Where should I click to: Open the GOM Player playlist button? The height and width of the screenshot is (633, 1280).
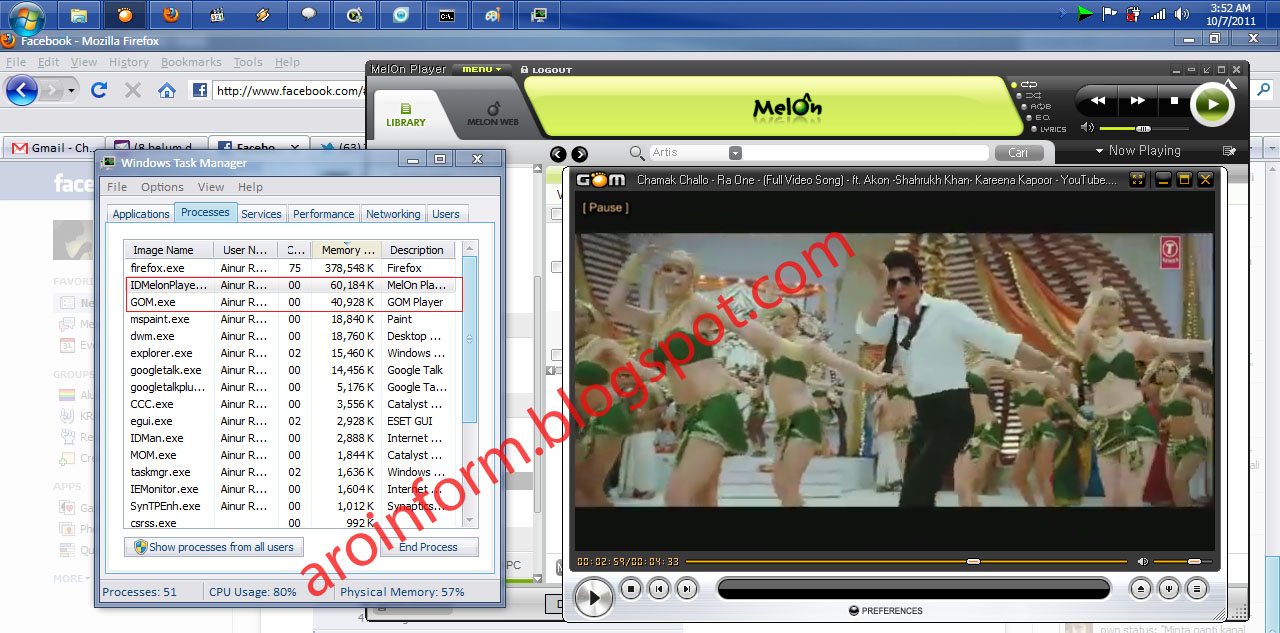click(1197, 590)
